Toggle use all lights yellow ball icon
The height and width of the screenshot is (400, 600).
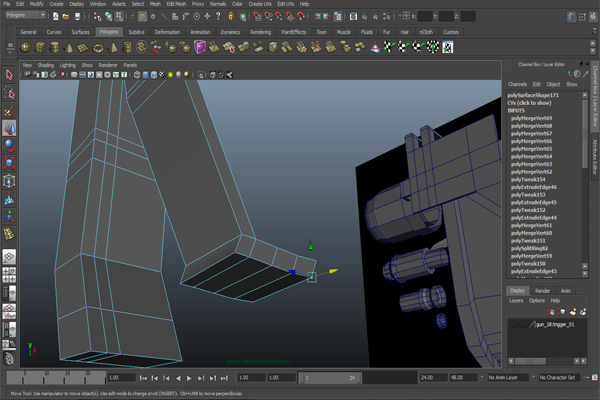tap(171, 75)
